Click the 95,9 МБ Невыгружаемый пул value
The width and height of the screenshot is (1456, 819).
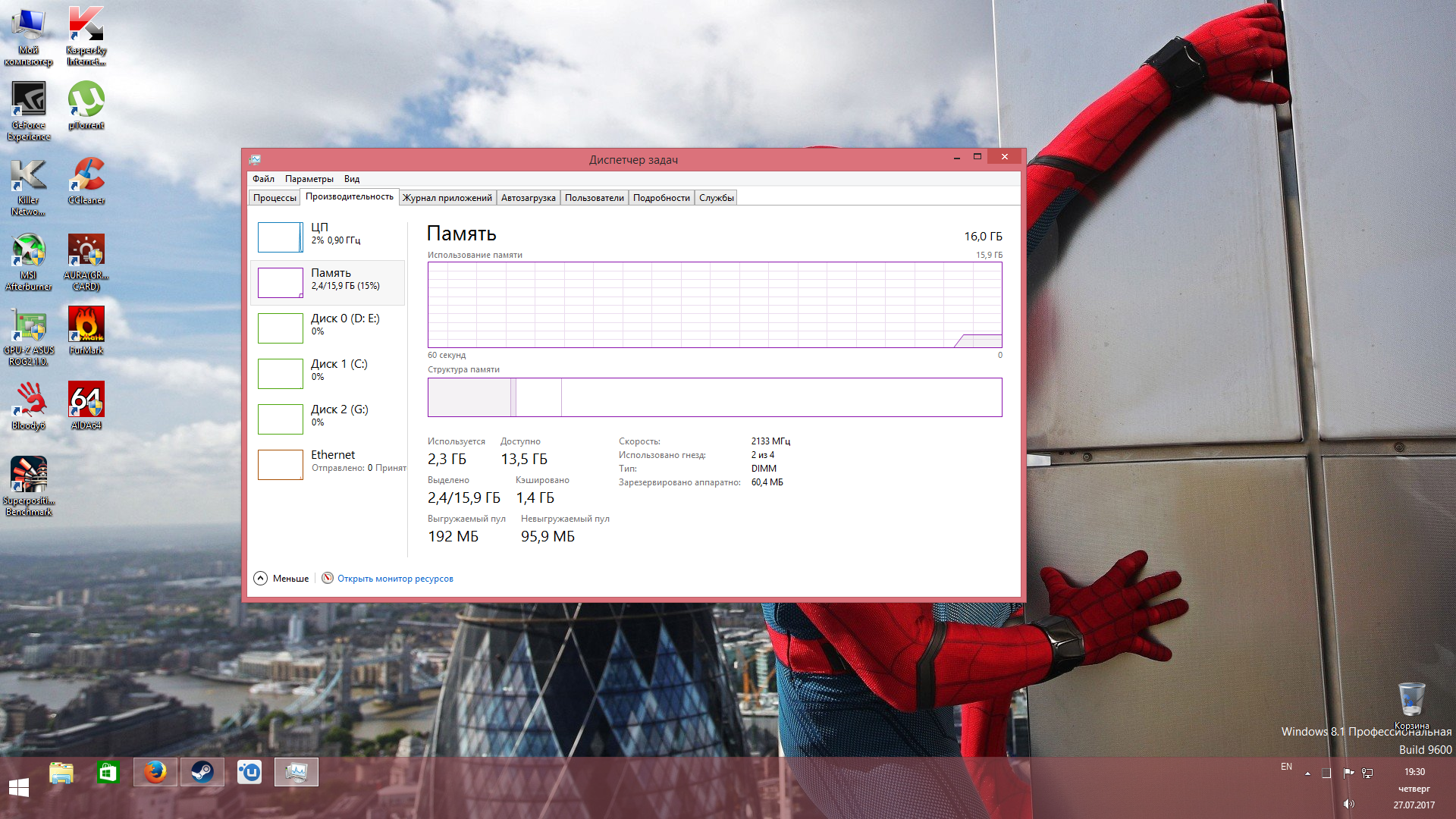548,536
